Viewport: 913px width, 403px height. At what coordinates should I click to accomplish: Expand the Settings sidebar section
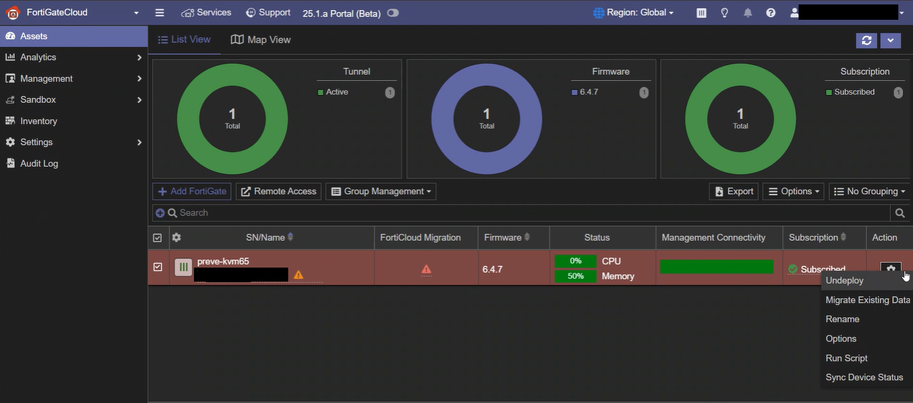click(74, 142)
